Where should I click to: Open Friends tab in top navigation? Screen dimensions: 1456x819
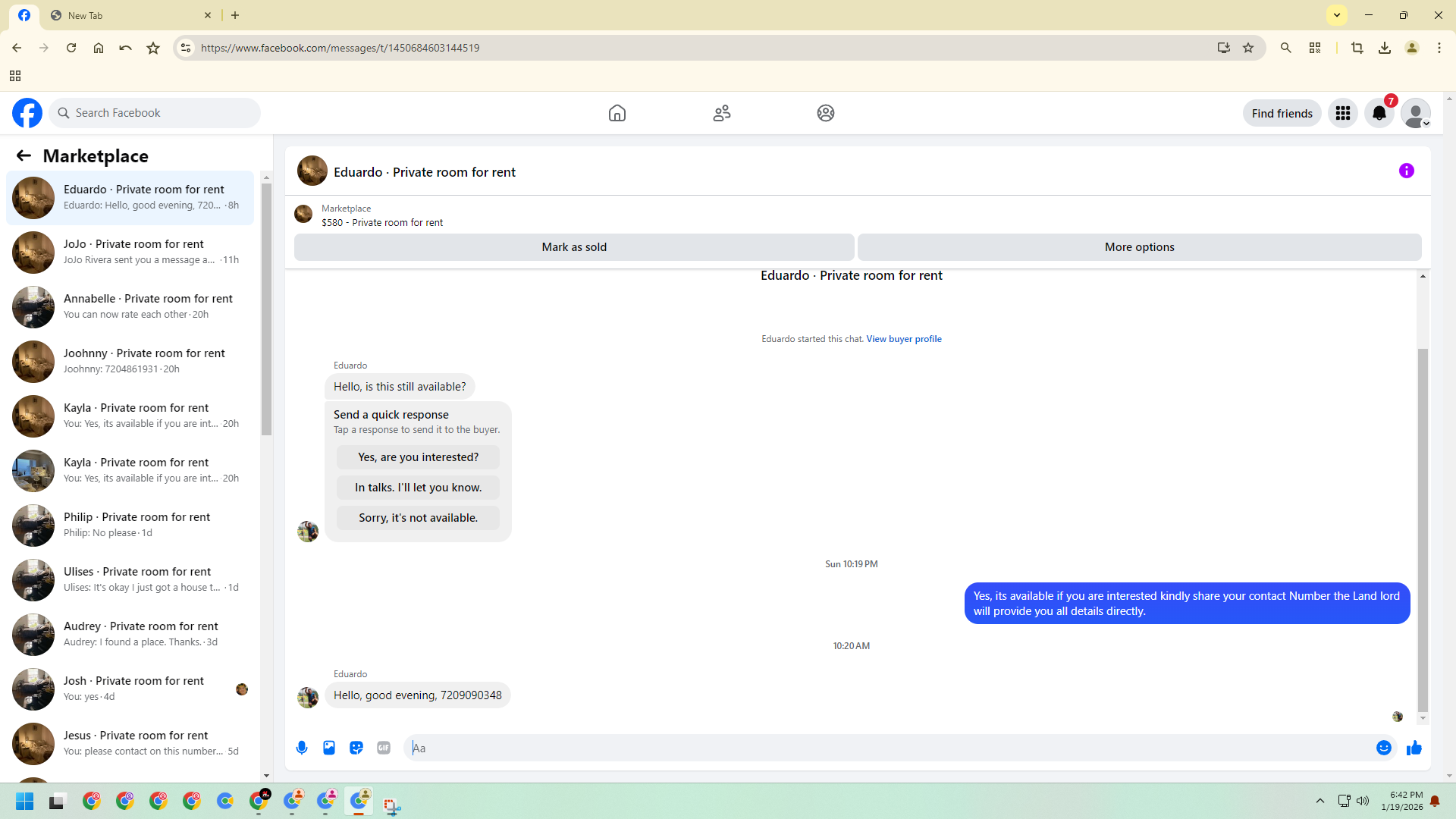(721, 114)
